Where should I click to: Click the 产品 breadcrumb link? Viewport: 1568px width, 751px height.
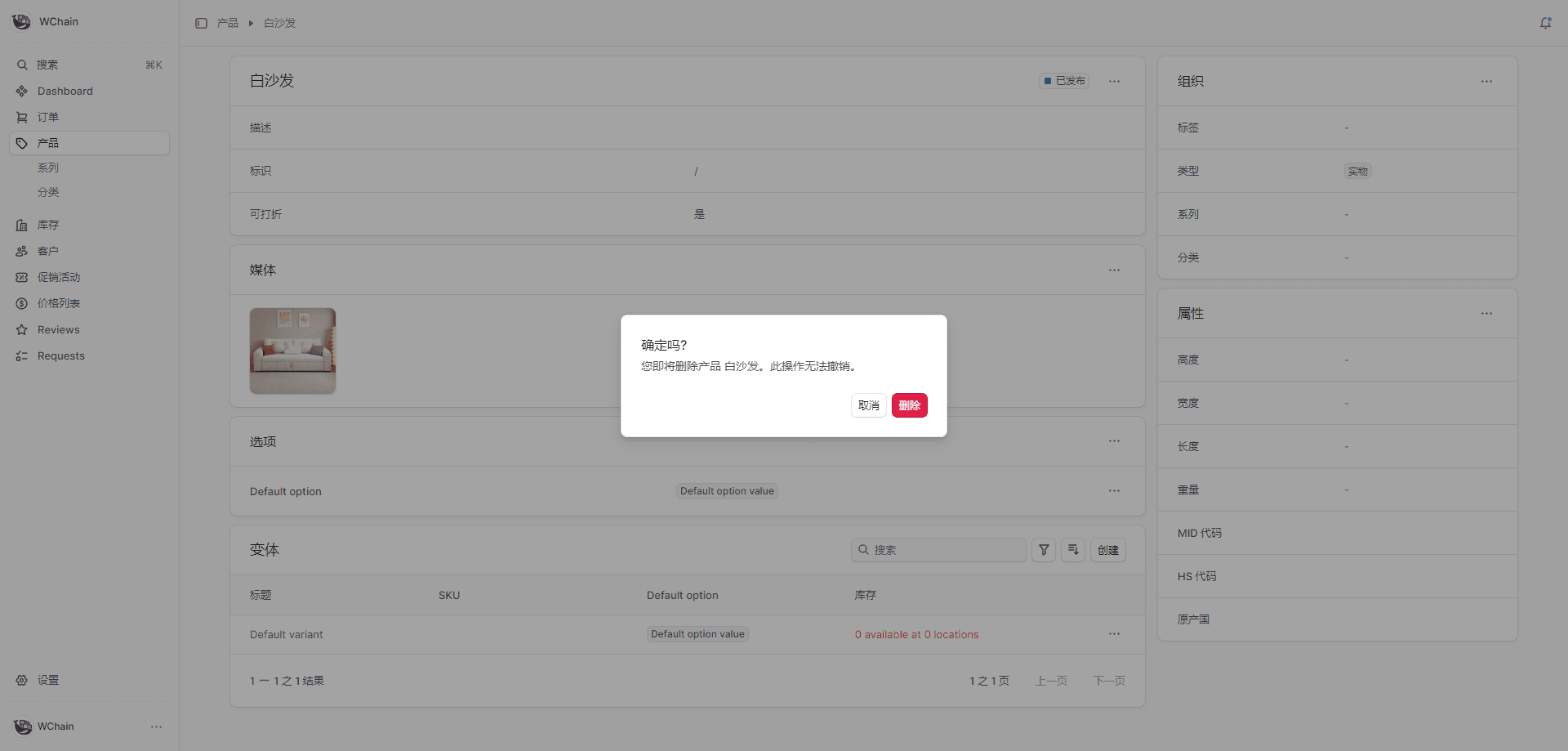coord(228,23)
